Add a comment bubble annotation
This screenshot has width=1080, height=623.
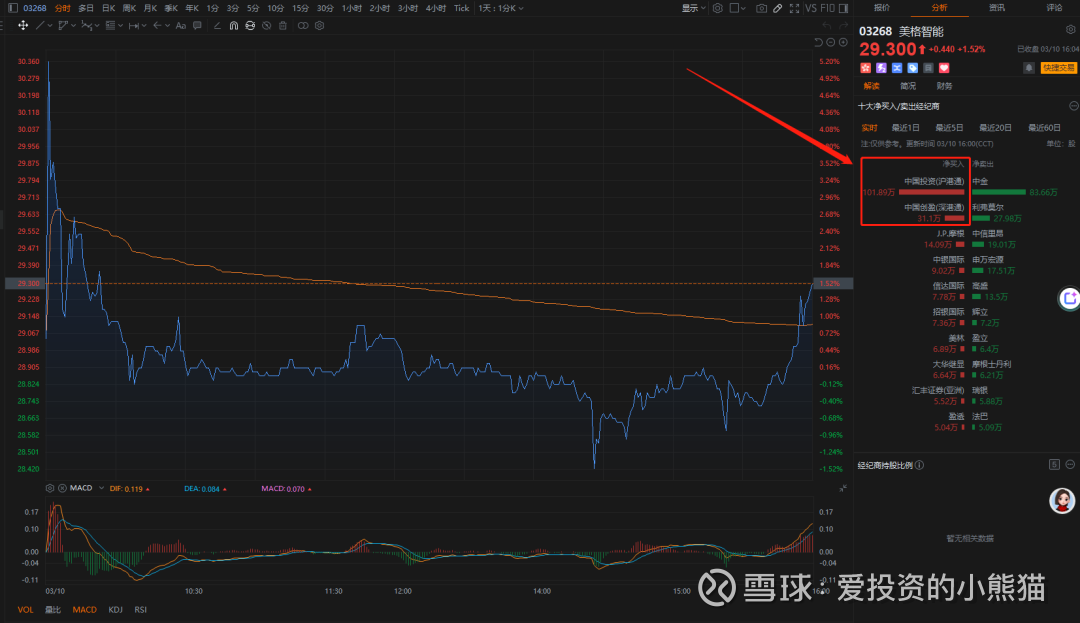[198, 25]
